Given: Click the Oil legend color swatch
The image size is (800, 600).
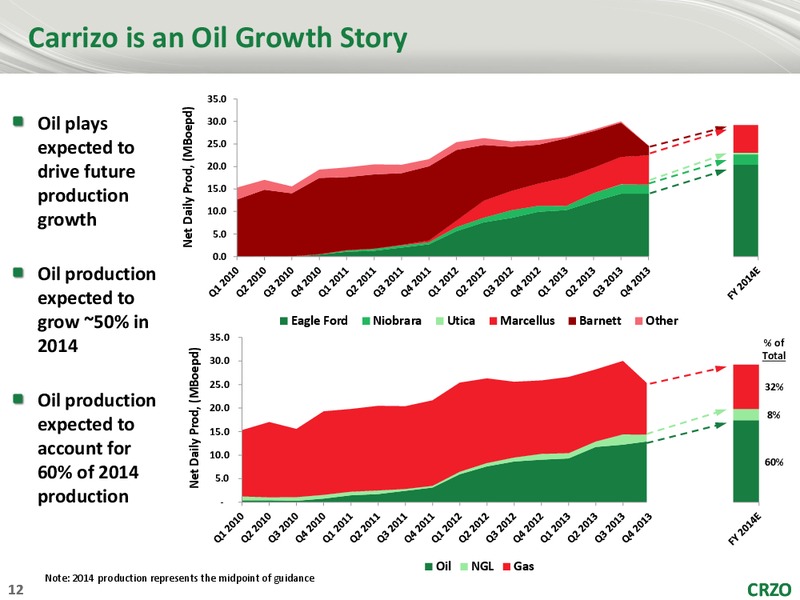Looking at the screenshot, I should 430,567.
